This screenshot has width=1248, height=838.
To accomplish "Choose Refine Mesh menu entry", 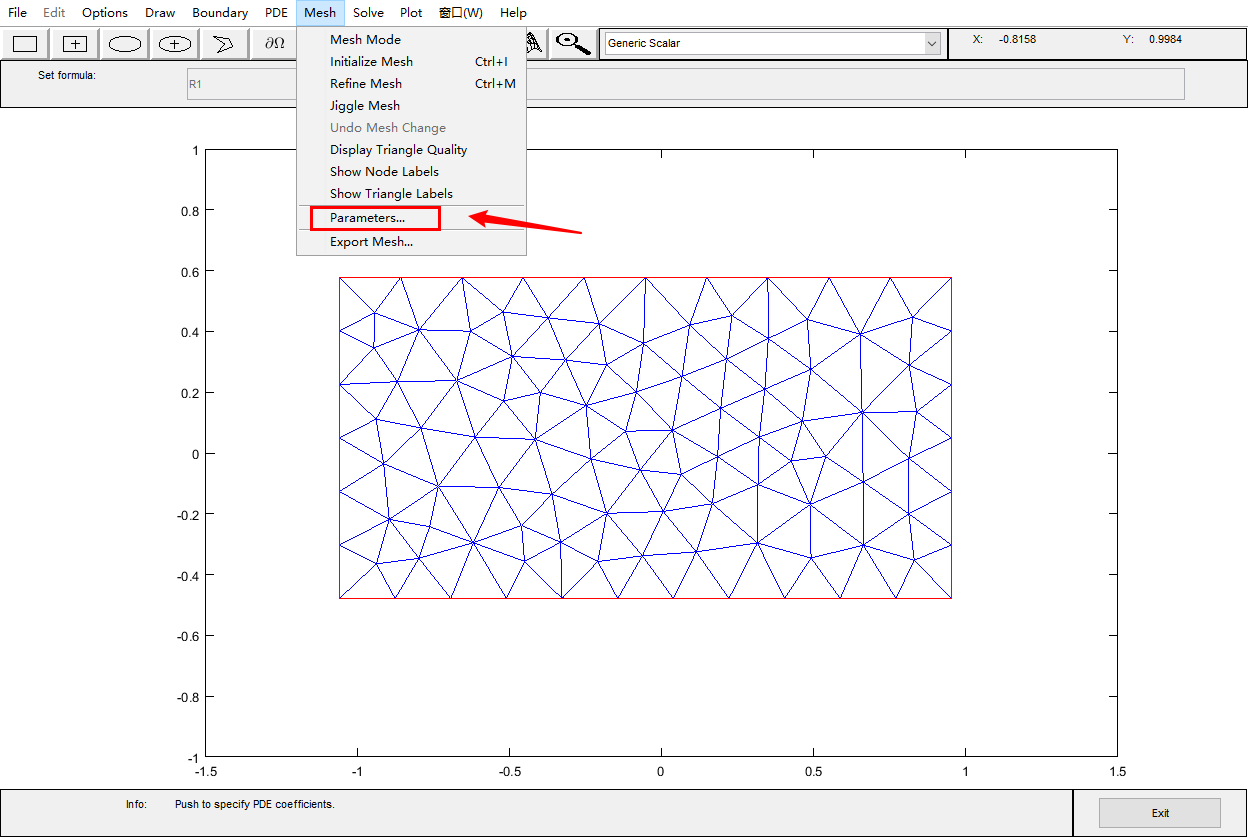I will coord(411,83).
